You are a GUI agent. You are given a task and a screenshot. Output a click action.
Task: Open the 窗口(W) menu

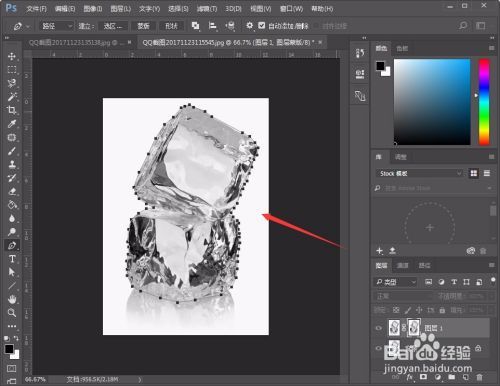[291, 9]
